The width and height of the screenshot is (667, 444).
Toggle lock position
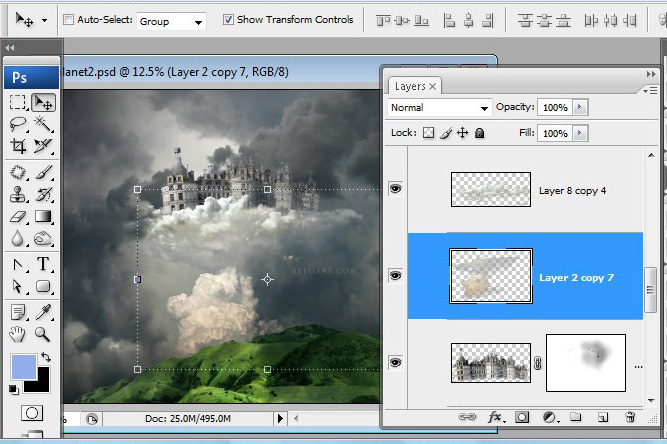point(462,133)
